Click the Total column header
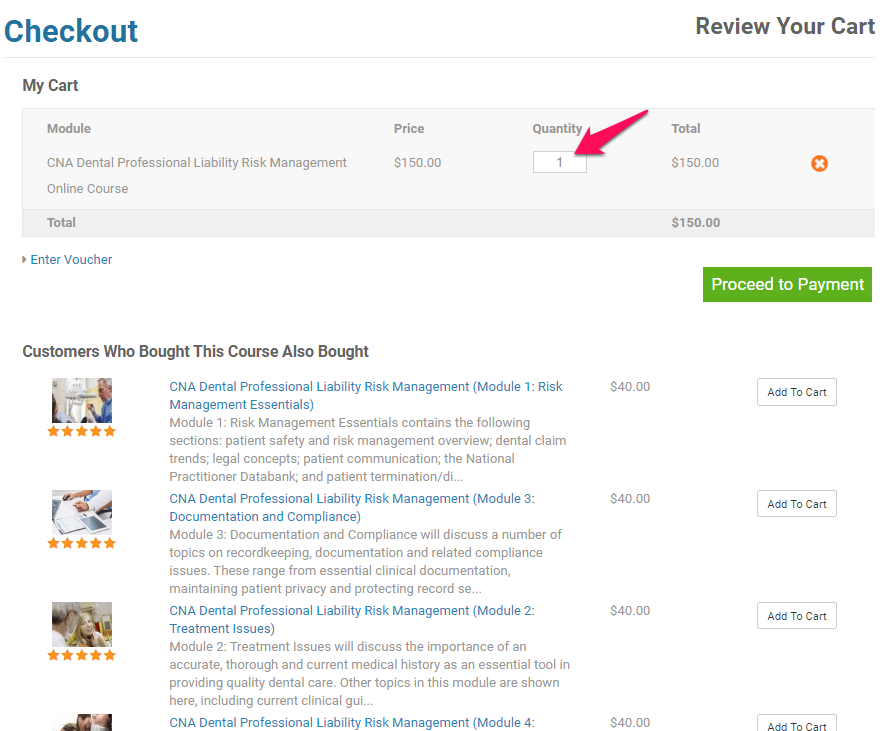The image size is (886, 731). point(685,128)
